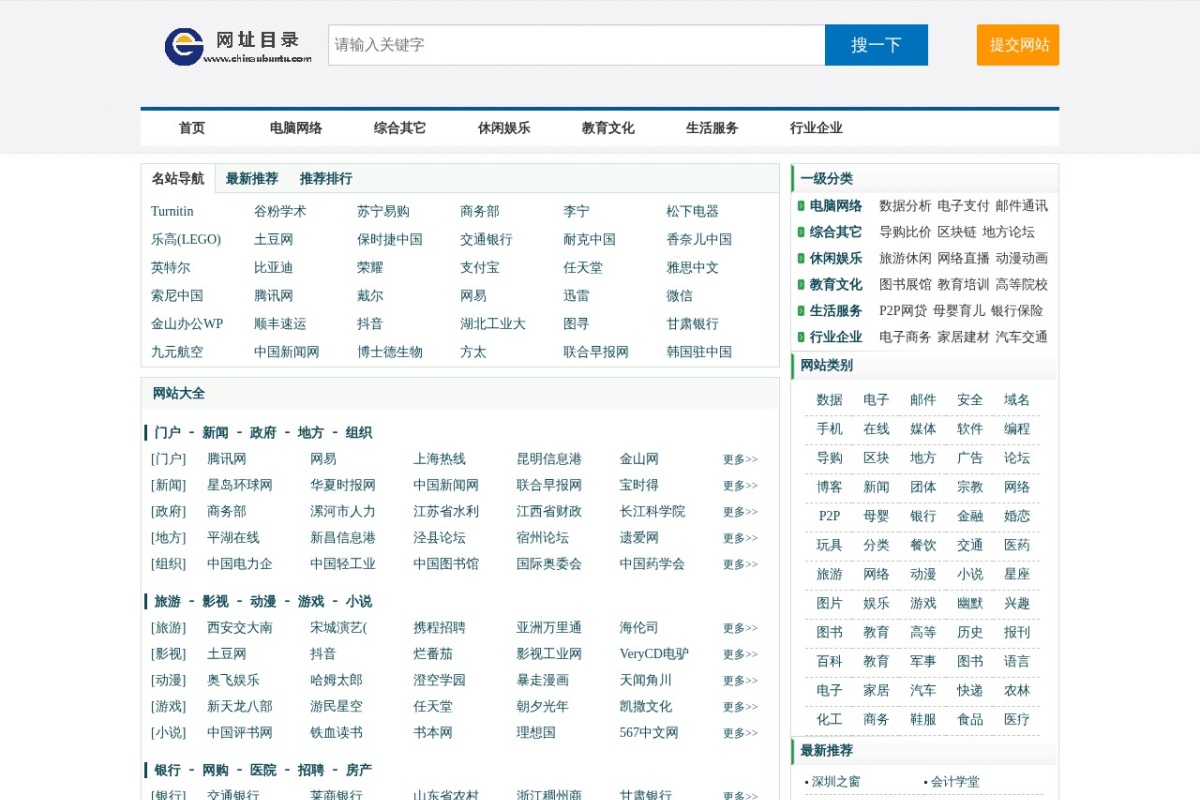Open the 567中文网 link
Image resolution: width=1200 pixels, height=800 pixels.
[x=649, y=733]
